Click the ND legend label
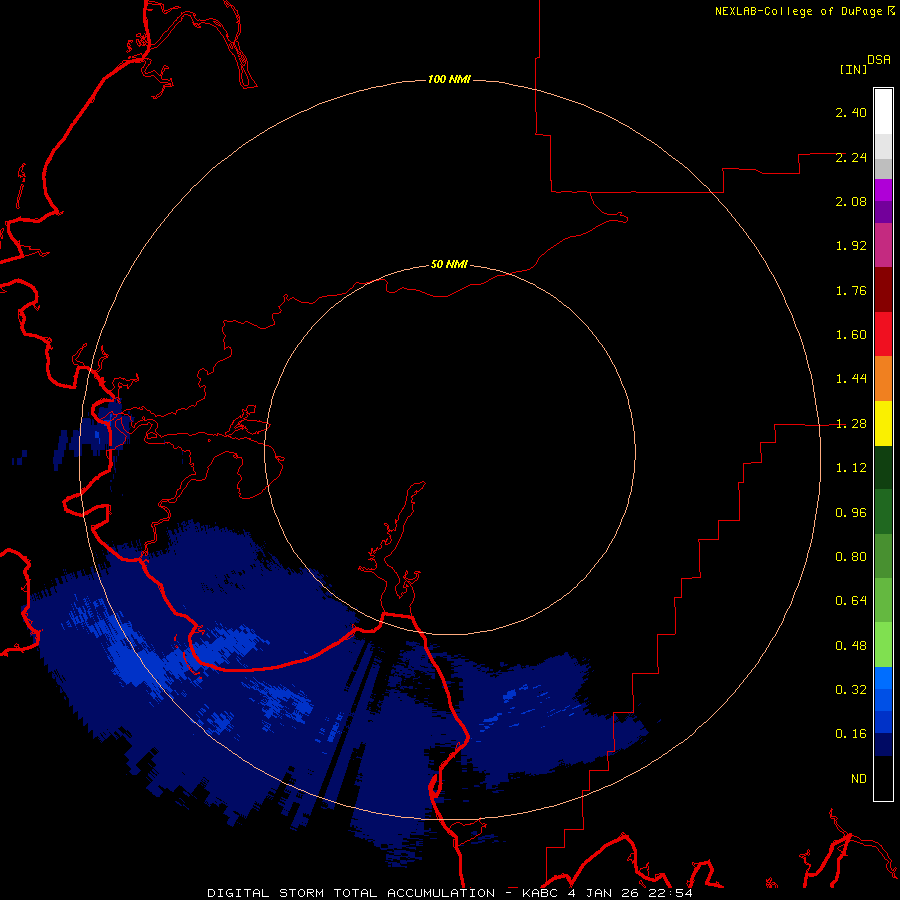The image size is (900, 900). point(859,779)
